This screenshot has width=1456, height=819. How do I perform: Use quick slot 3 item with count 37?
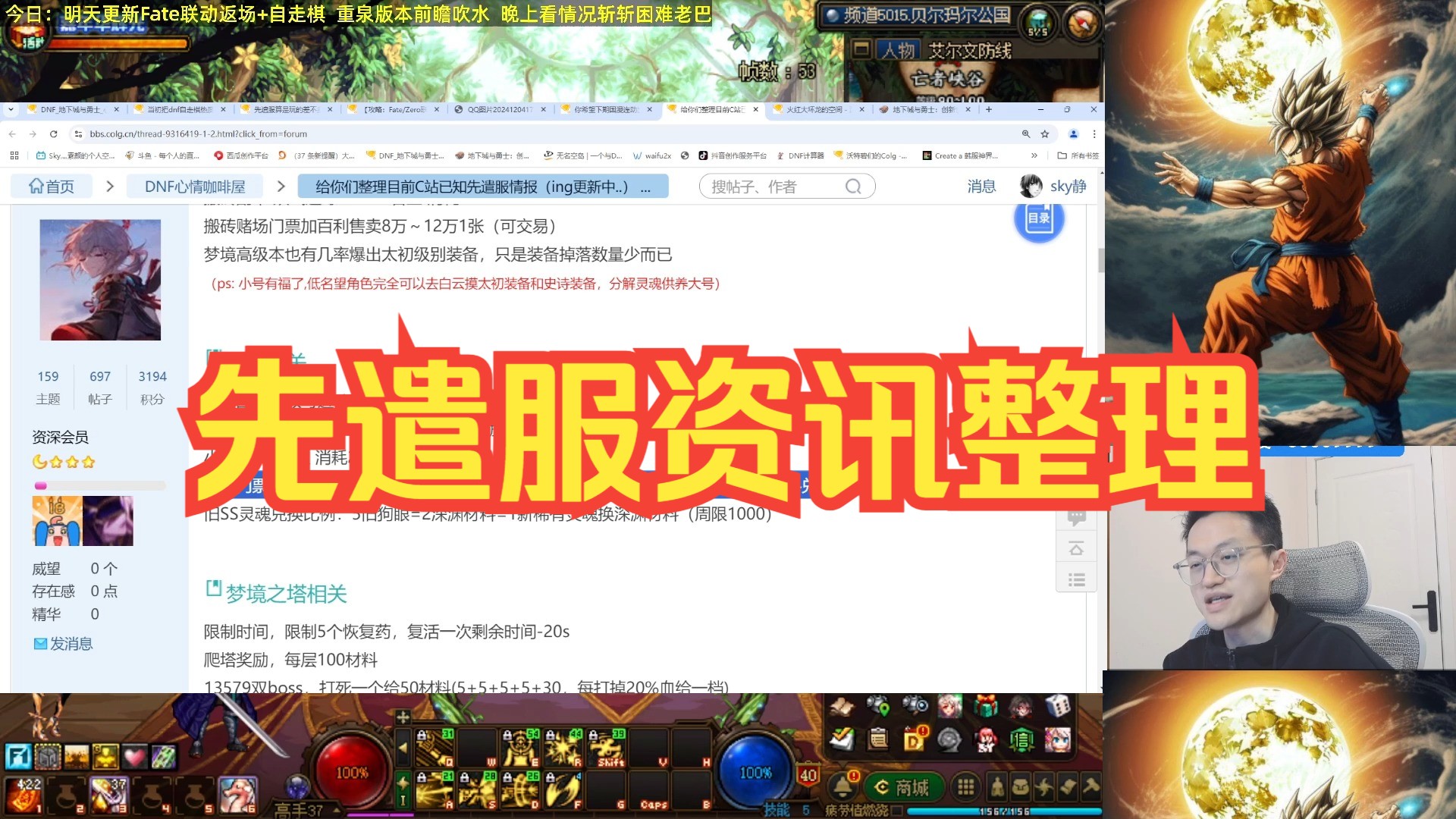(108, 795)
